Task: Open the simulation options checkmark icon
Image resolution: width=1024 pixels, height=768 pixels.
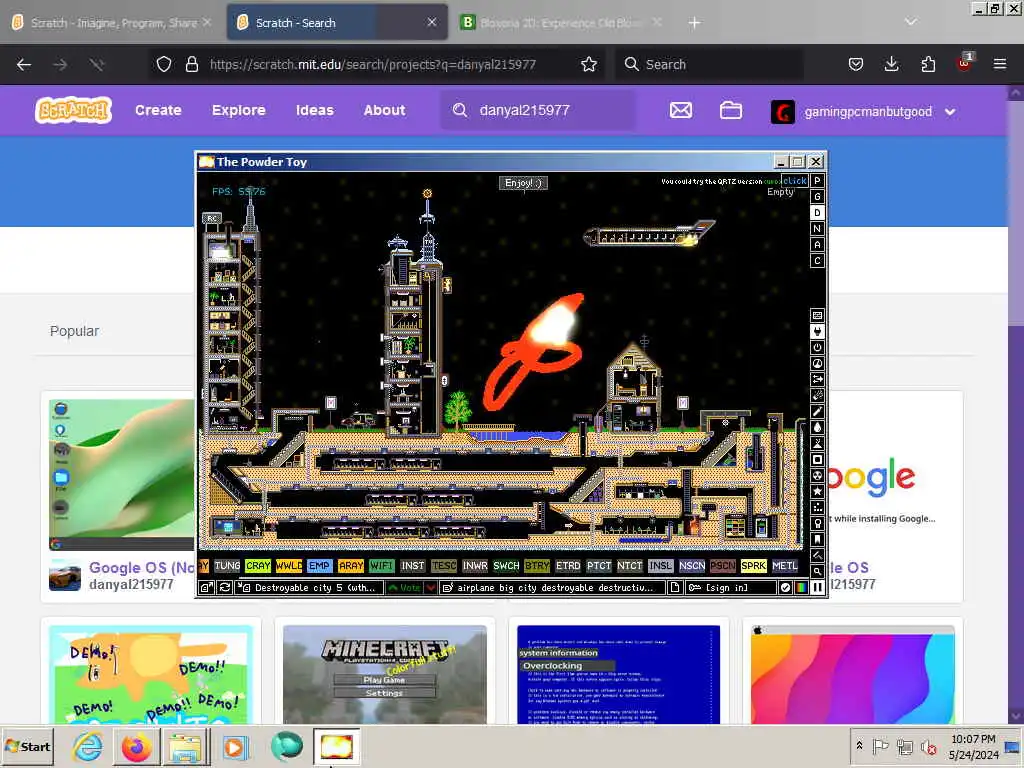Action: [x=786, y=588]
